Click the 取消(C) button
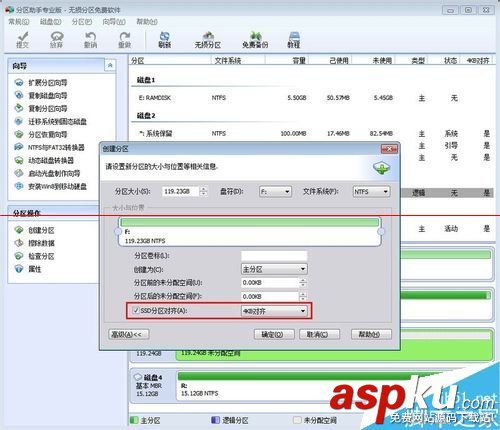Viewport: 500px width, 430px height. [319, 334]
